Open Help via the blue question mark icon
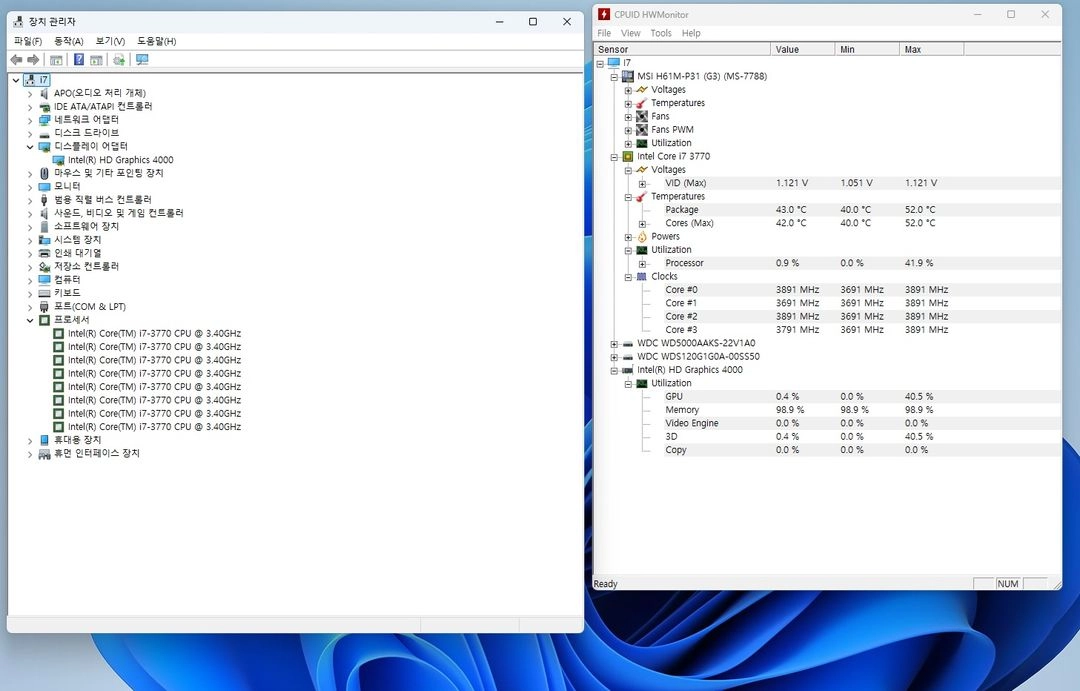Viewport: 1080px width, 691px height. [79, 60]
